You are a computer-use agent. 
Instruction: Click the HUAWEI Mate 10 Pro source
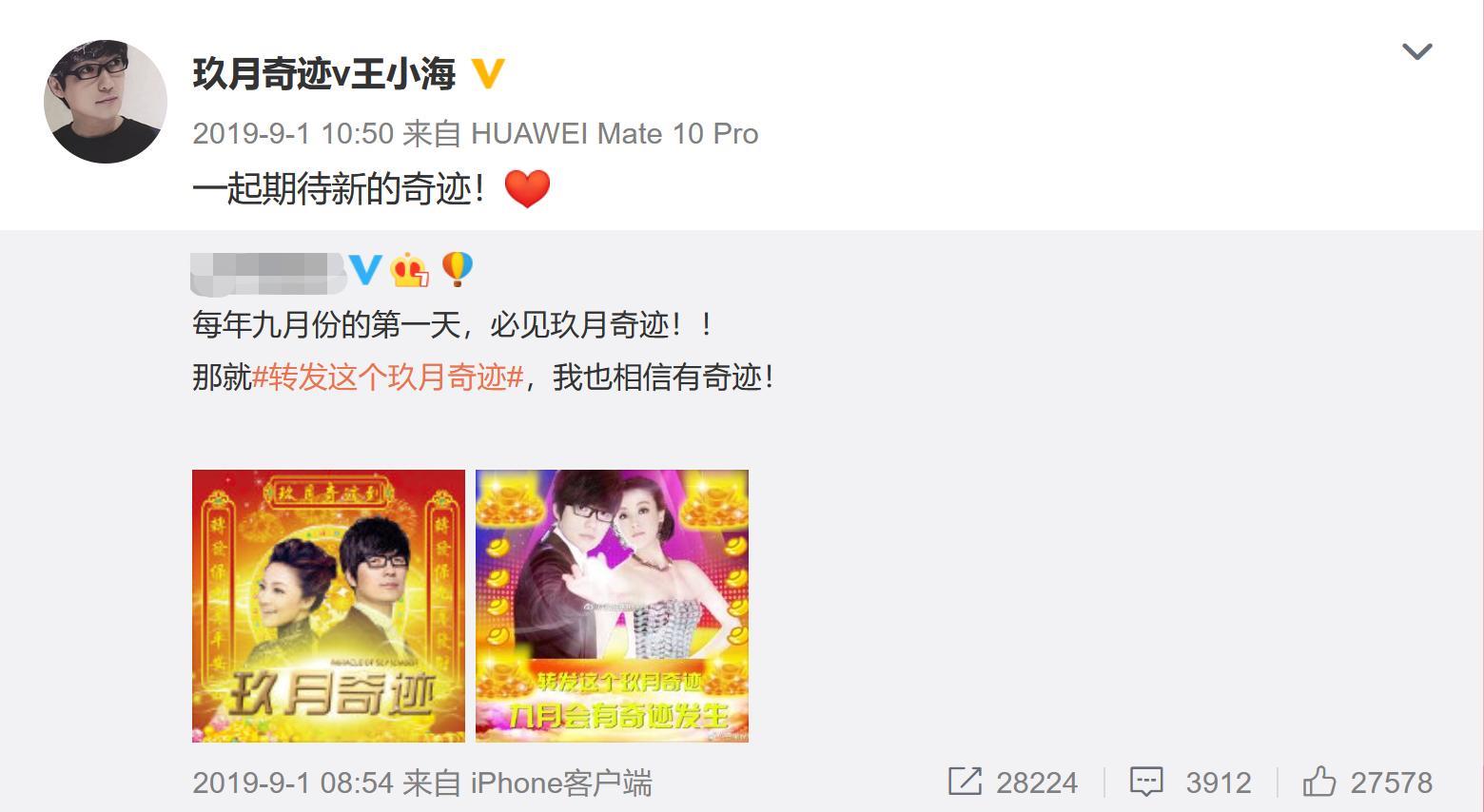click(615, 134)
